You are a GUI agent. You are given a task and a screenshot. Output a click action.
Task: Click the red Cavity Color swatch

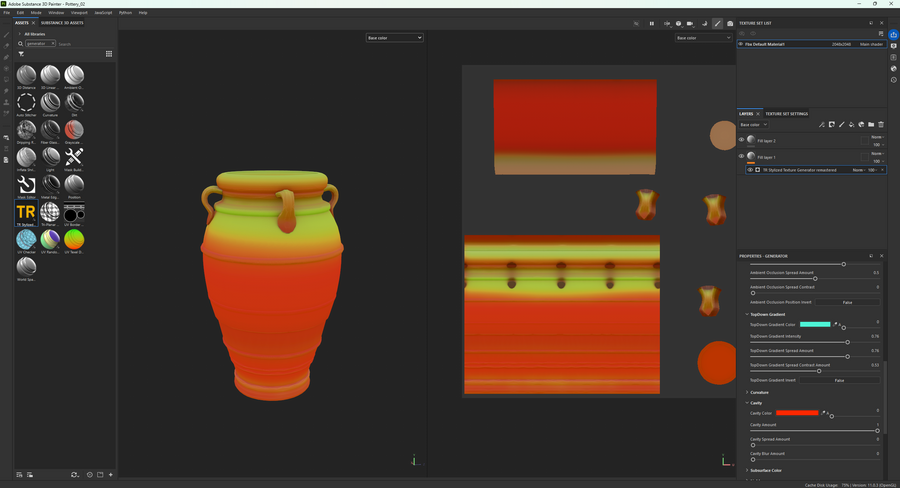[797, 413]
